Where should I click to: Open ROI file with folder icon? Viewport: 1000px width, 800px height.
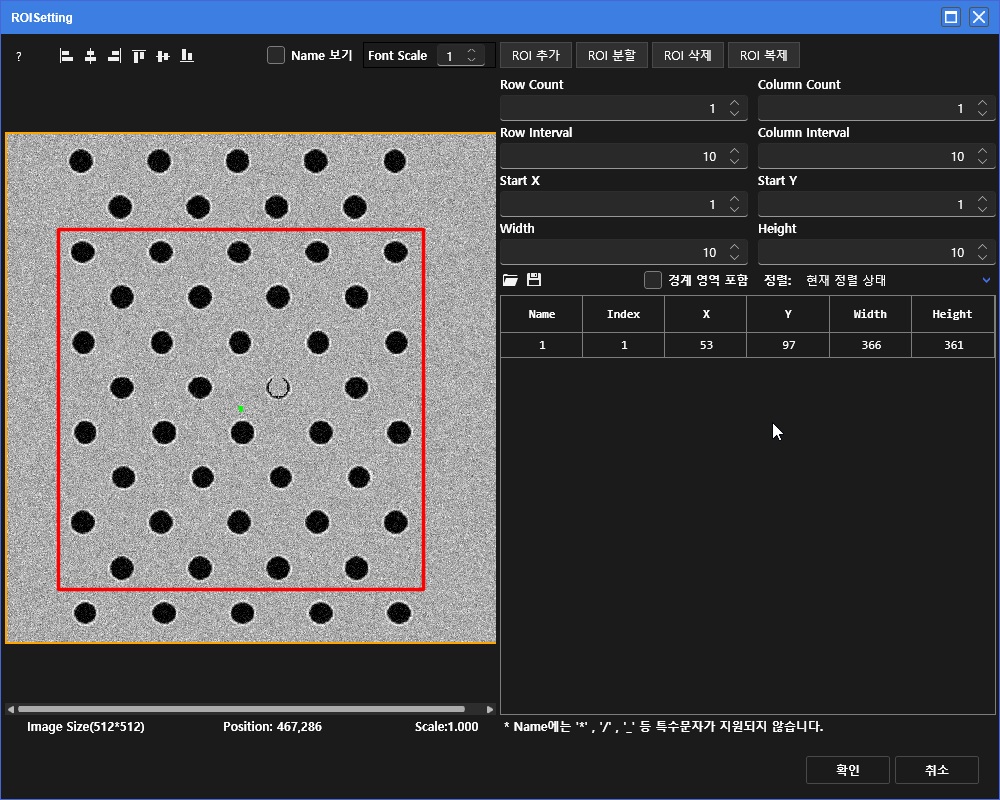[510, 280]
